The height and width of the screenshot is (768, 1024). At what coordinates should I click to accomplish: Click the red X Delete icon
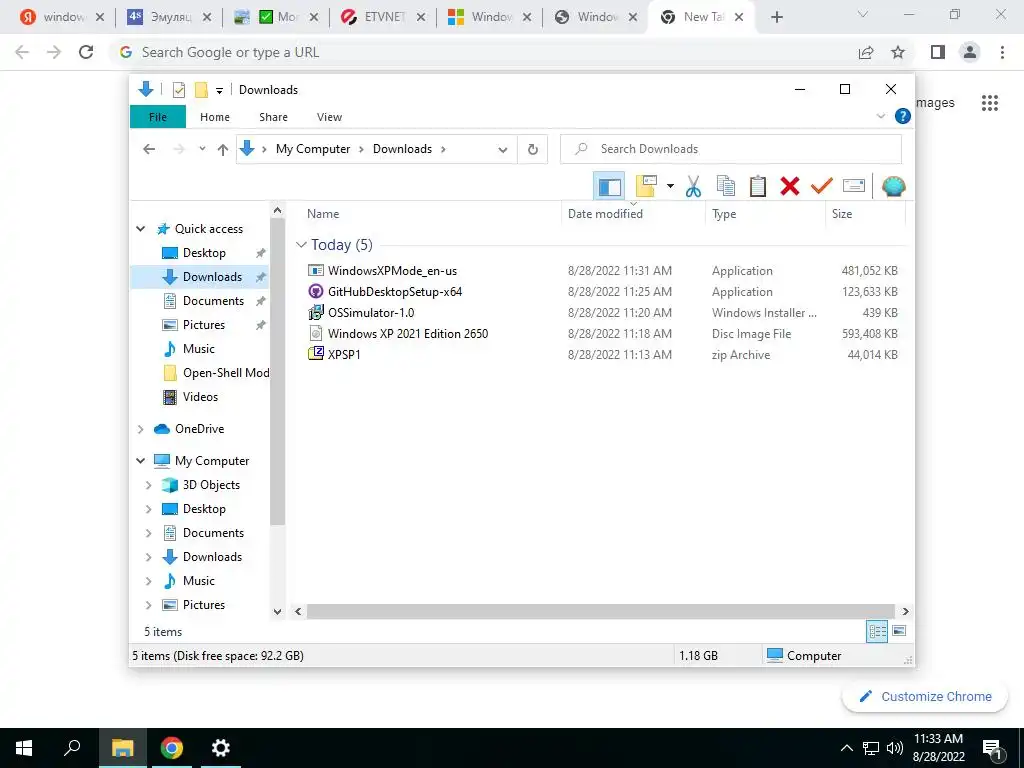790,187
